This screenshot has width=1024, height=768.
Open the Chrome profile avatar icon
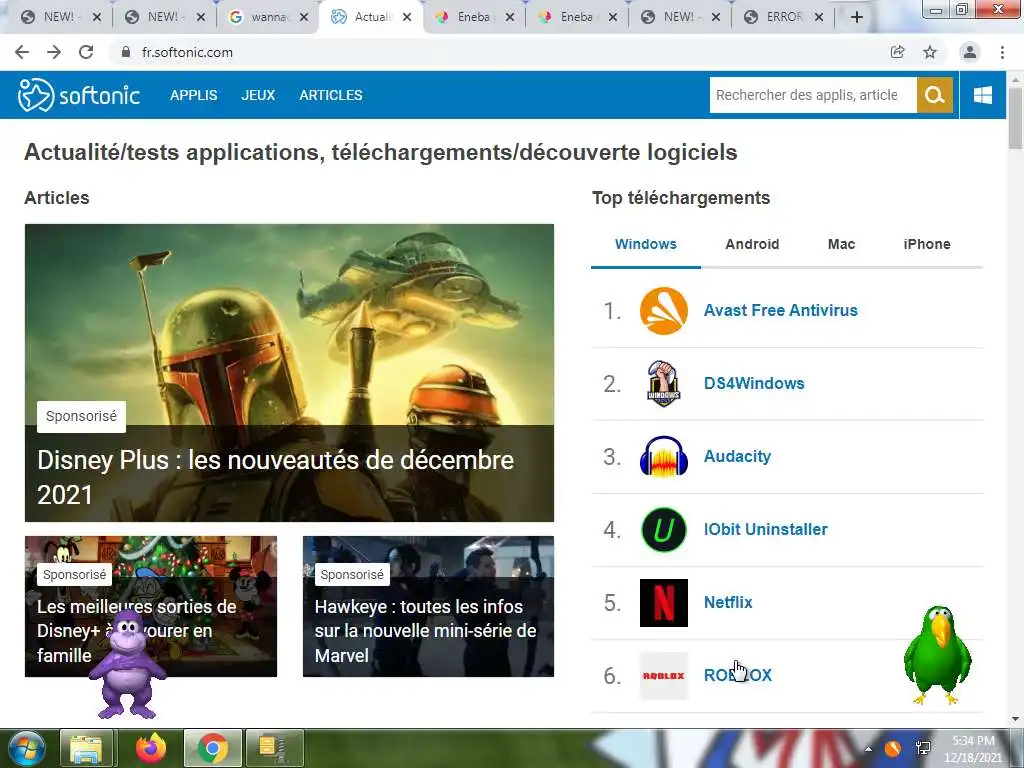970,52
